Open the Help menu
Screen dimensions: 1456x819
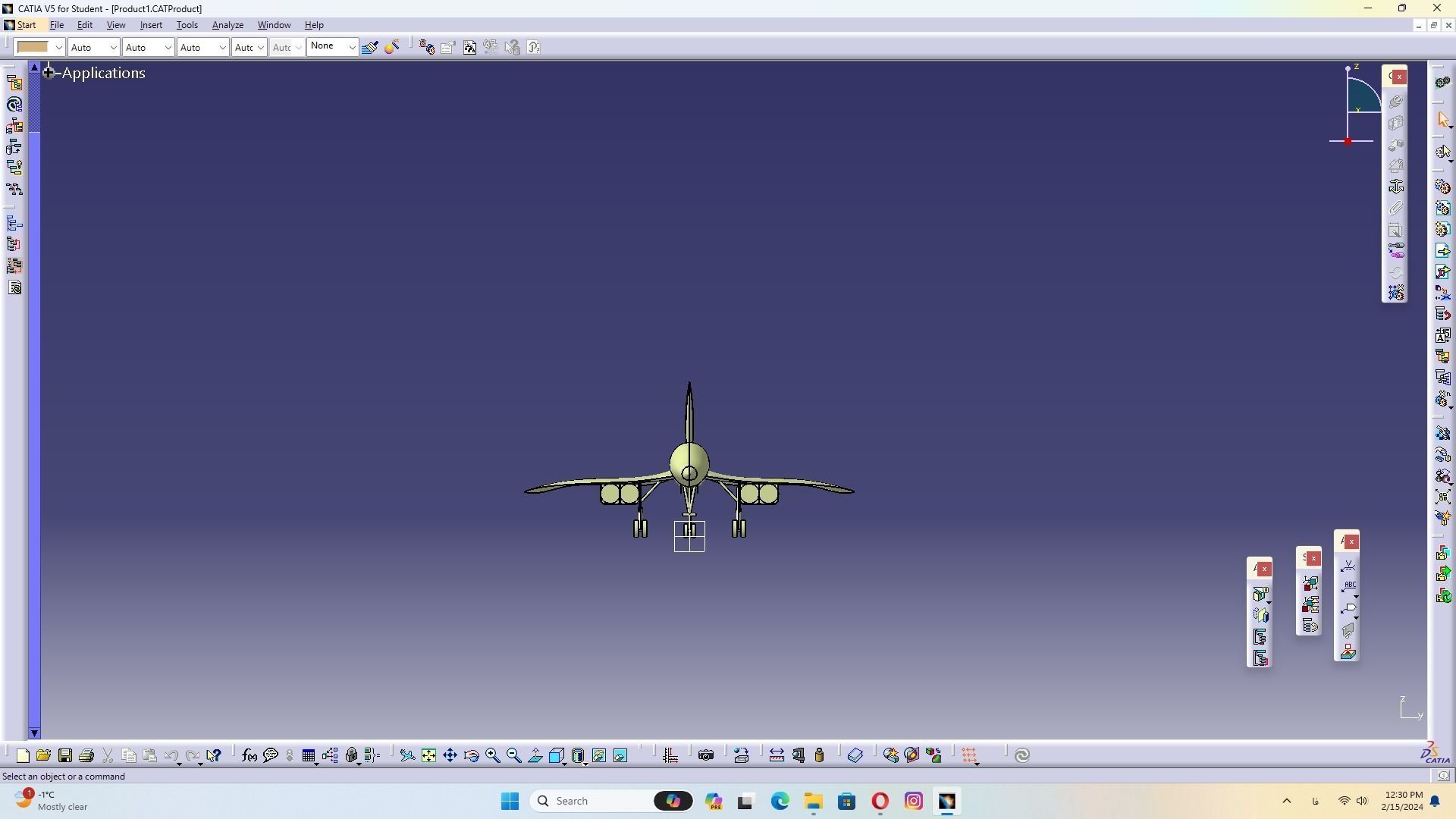pos(314,25)
